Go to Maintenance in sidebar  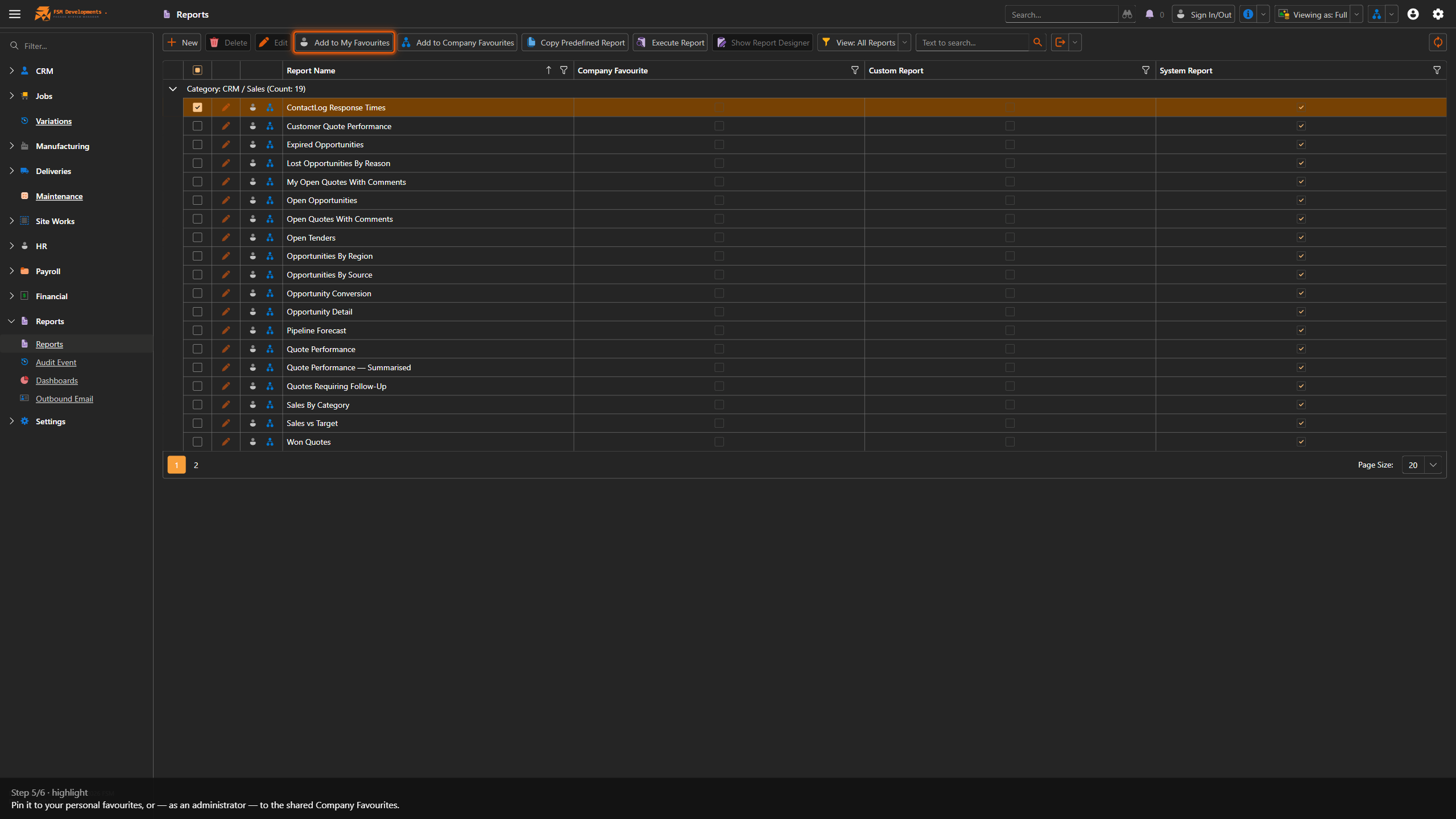(x=59, y=196)
